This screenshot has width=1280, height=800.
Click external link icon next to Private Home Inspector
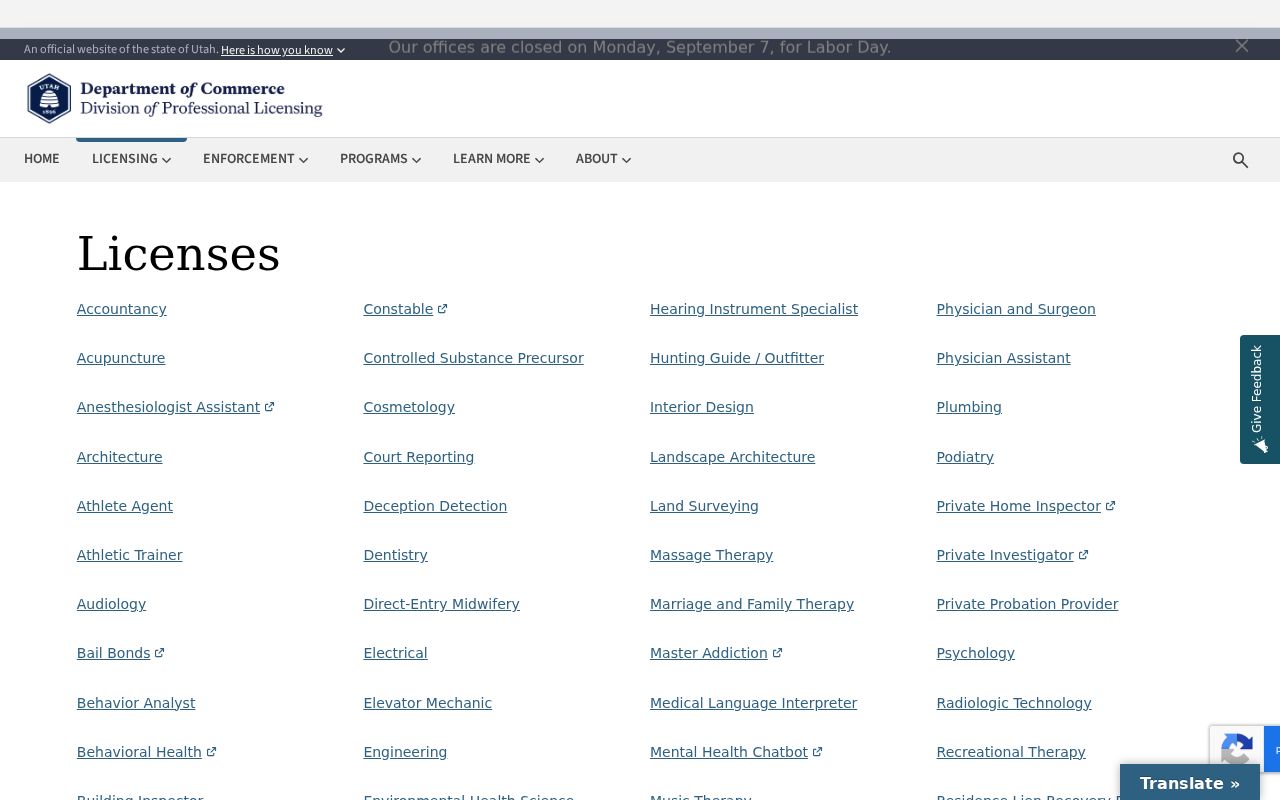1110,506
